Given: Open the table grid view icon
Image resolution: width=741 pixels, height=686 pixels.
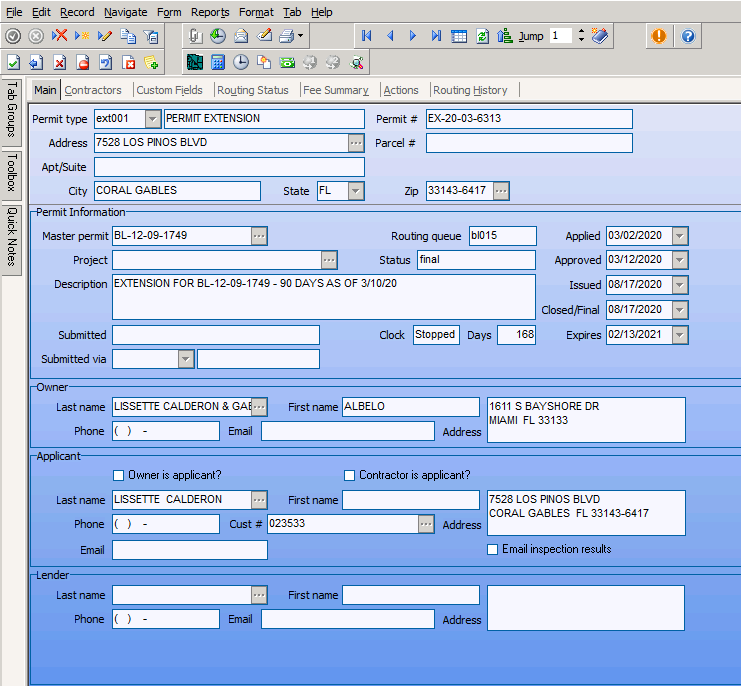Looking at the screenshot, I should (x=459, y=36).
